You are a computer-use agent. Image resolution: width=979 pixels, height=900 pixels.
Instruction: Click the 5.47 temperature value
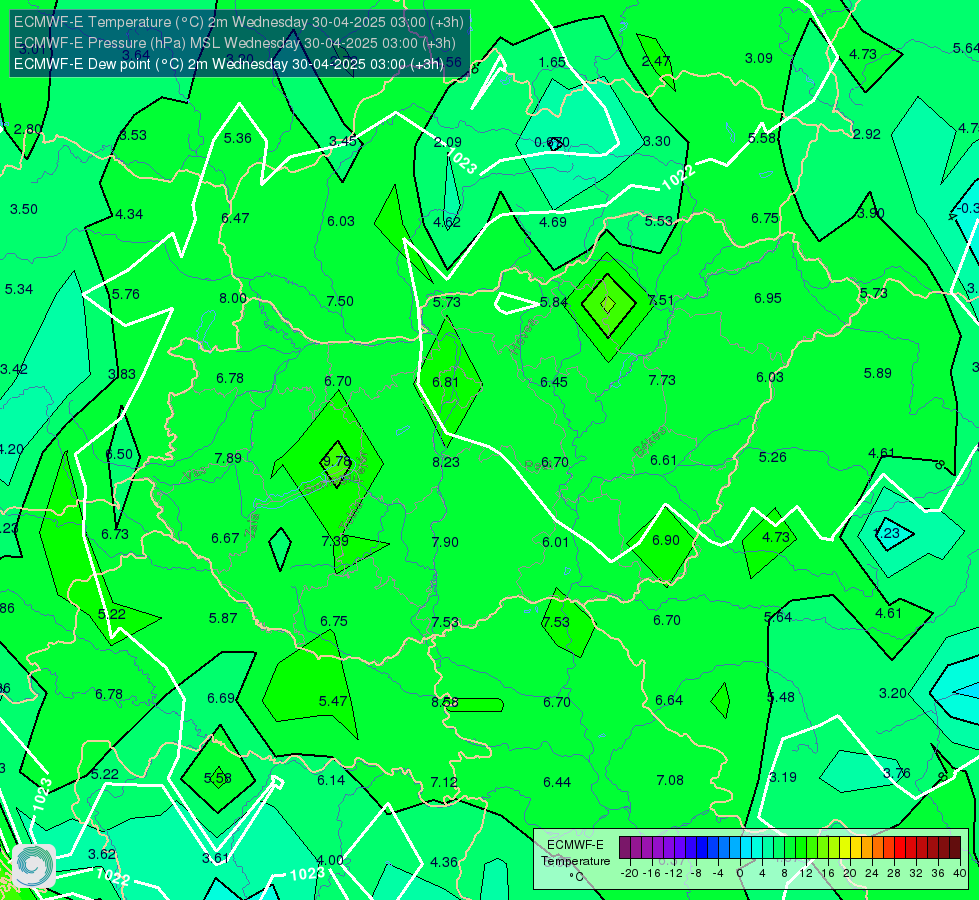333,701
